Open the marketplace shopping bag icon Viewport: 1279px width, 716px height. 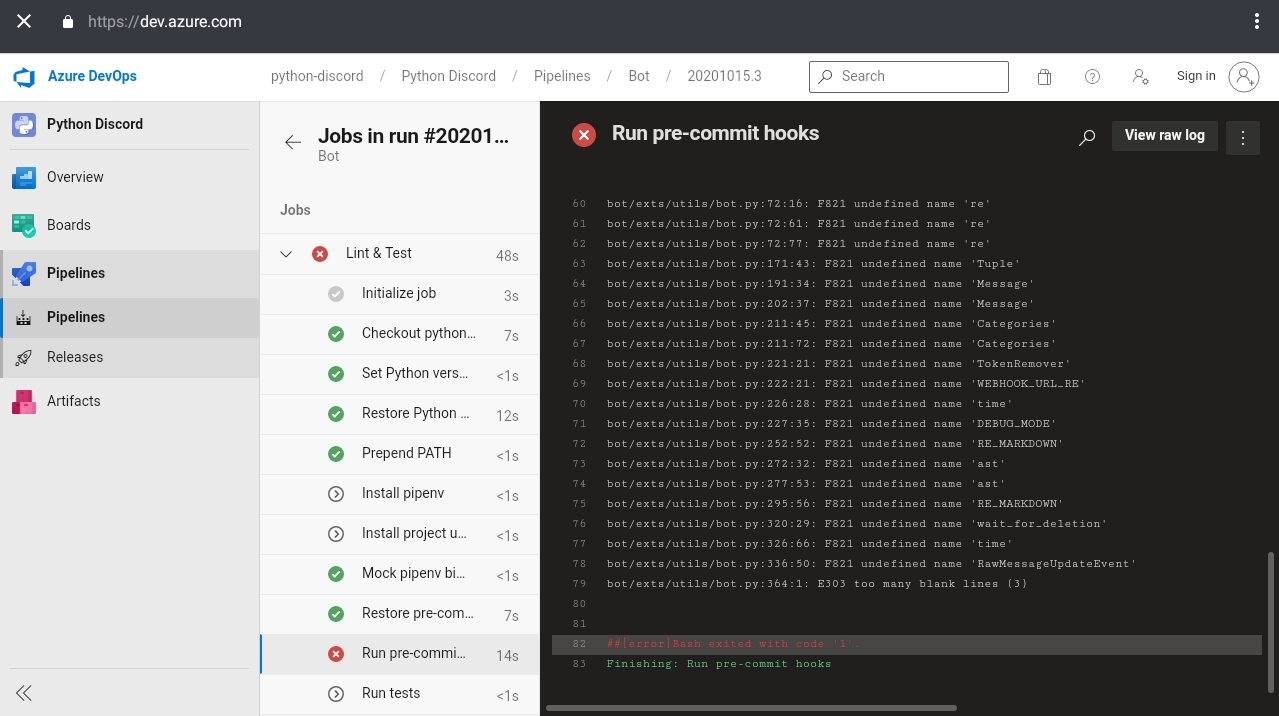click(x=1044, y=77)
